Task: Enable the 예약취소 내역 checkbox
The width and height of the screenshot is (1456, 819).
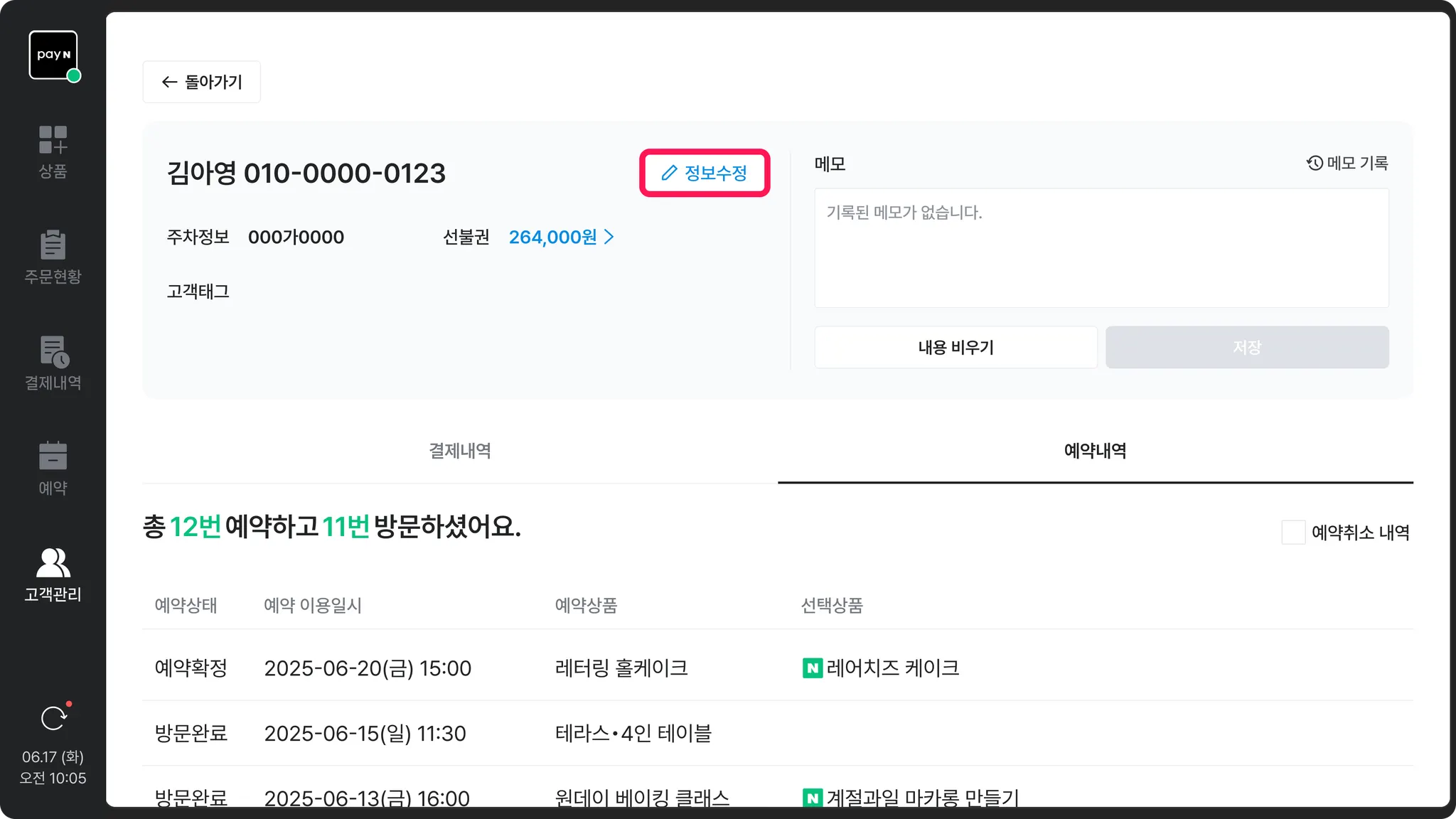Action: (x=1293, y=532)
